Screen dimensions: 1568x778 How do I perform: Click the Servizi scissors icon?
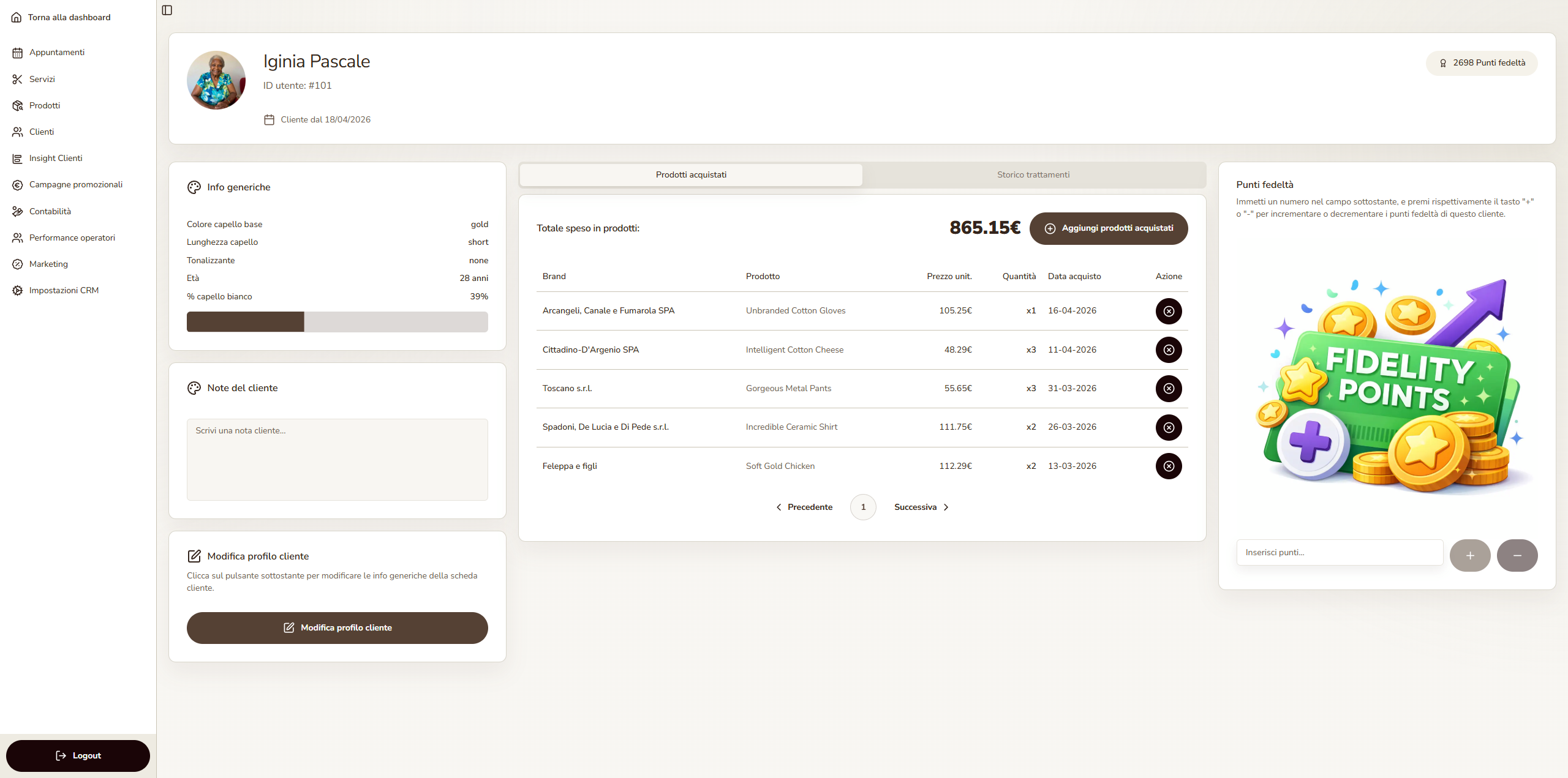[18, 79]
